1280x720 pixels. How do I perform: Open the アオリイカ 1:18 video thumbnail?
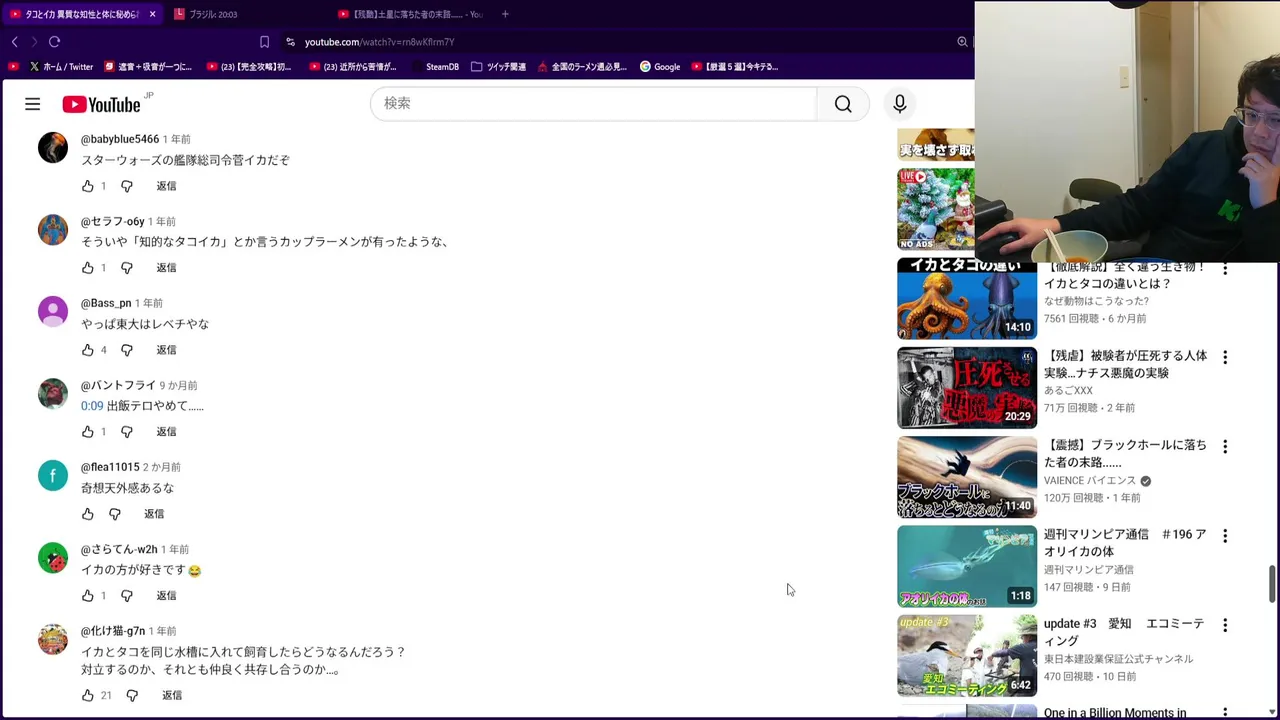pos(967,567)
